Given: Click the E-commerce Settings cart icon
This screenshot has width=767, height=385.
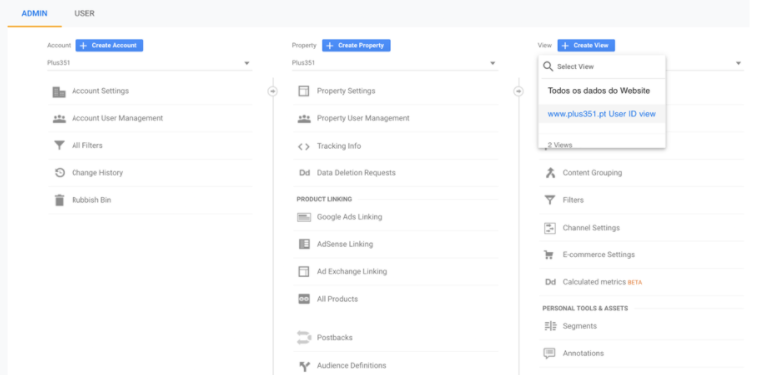Looking at the screenshot, I should coord(549,255).
